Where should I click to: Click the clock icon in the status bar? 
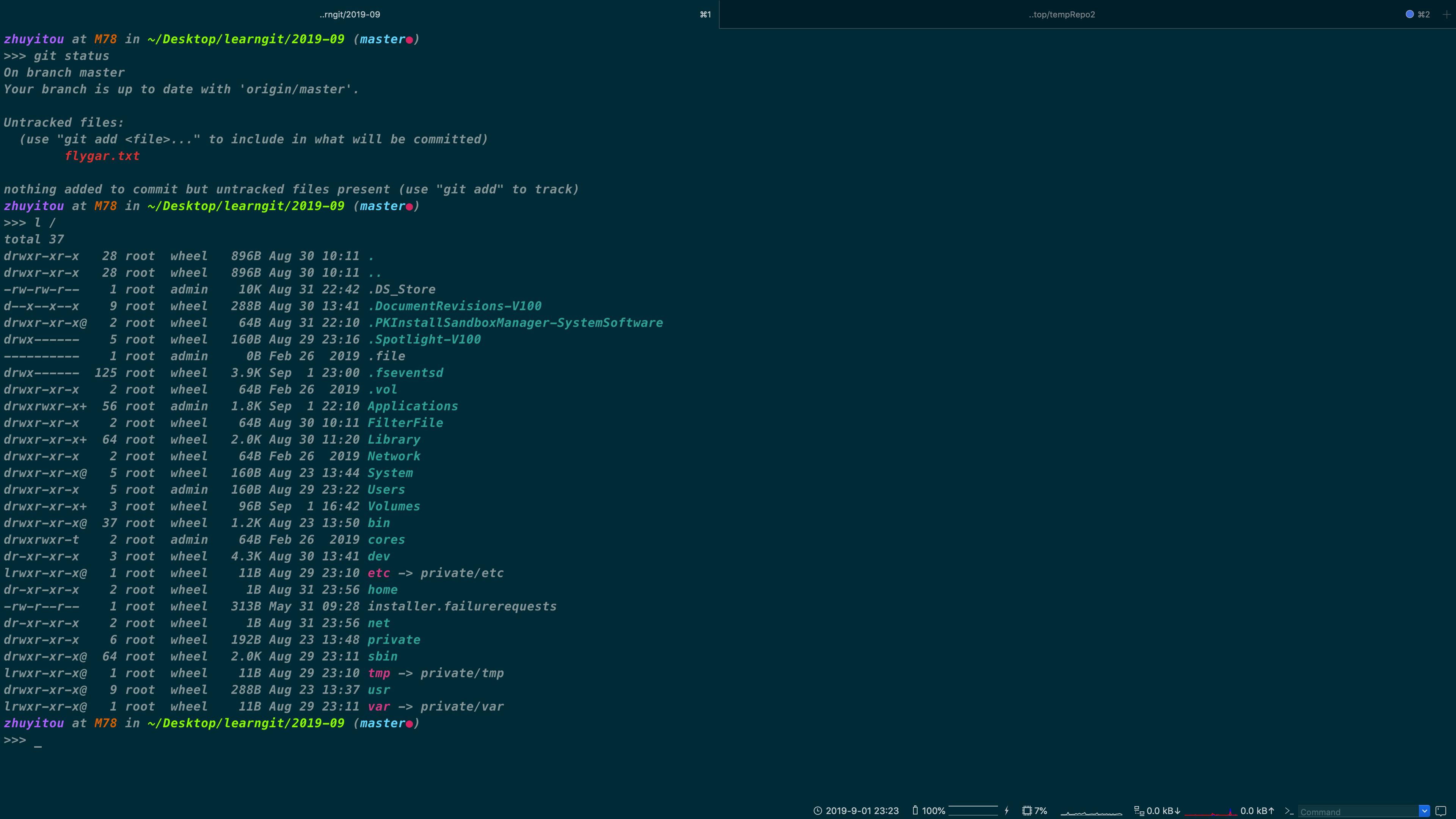817,811
